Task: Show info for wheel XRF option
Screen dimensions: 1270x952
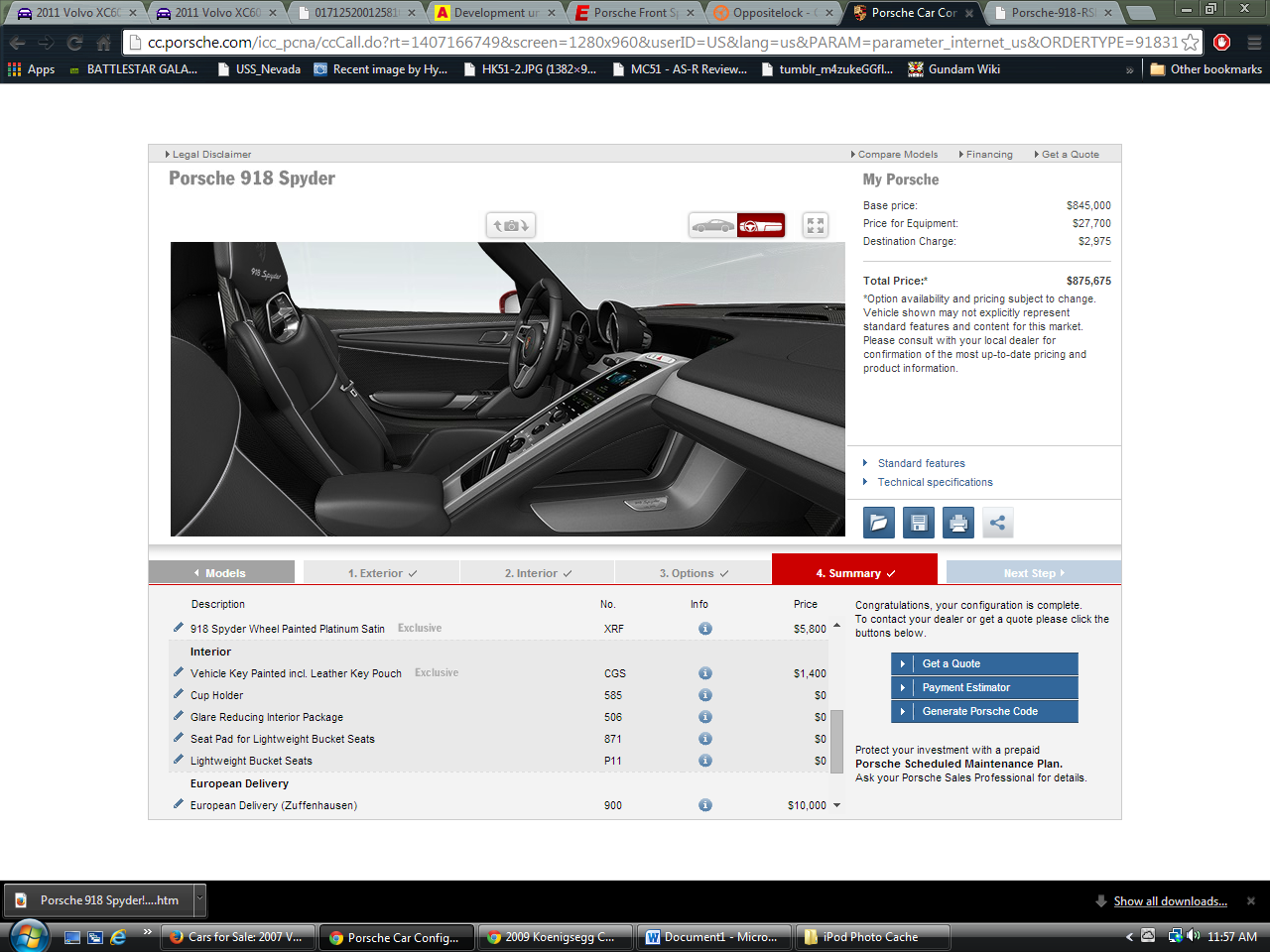Action: tap(704, 629)
